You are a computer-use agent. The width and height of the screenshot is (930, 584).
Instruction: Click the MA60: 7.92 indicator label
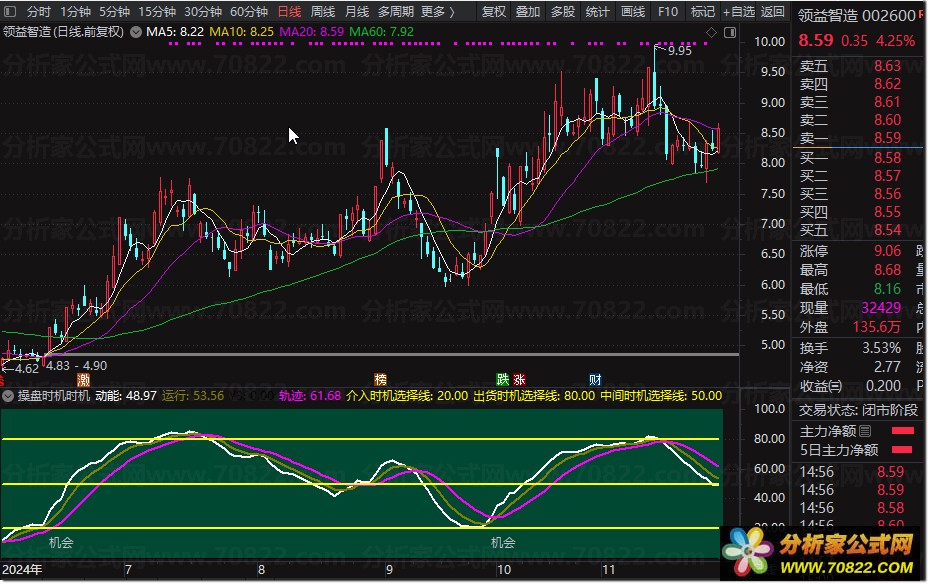381,31
